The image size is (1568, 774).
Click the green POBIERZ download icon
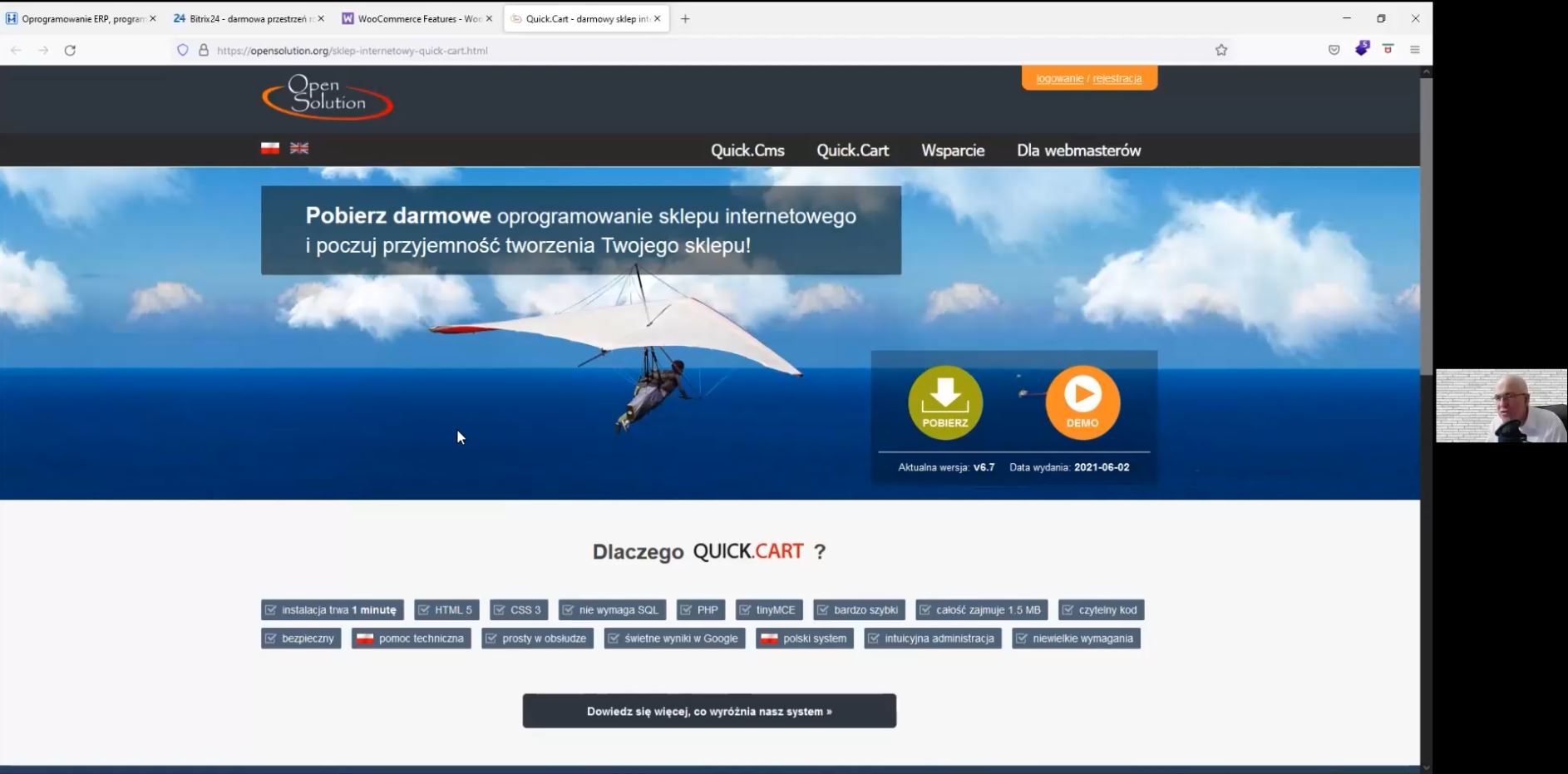945,402
